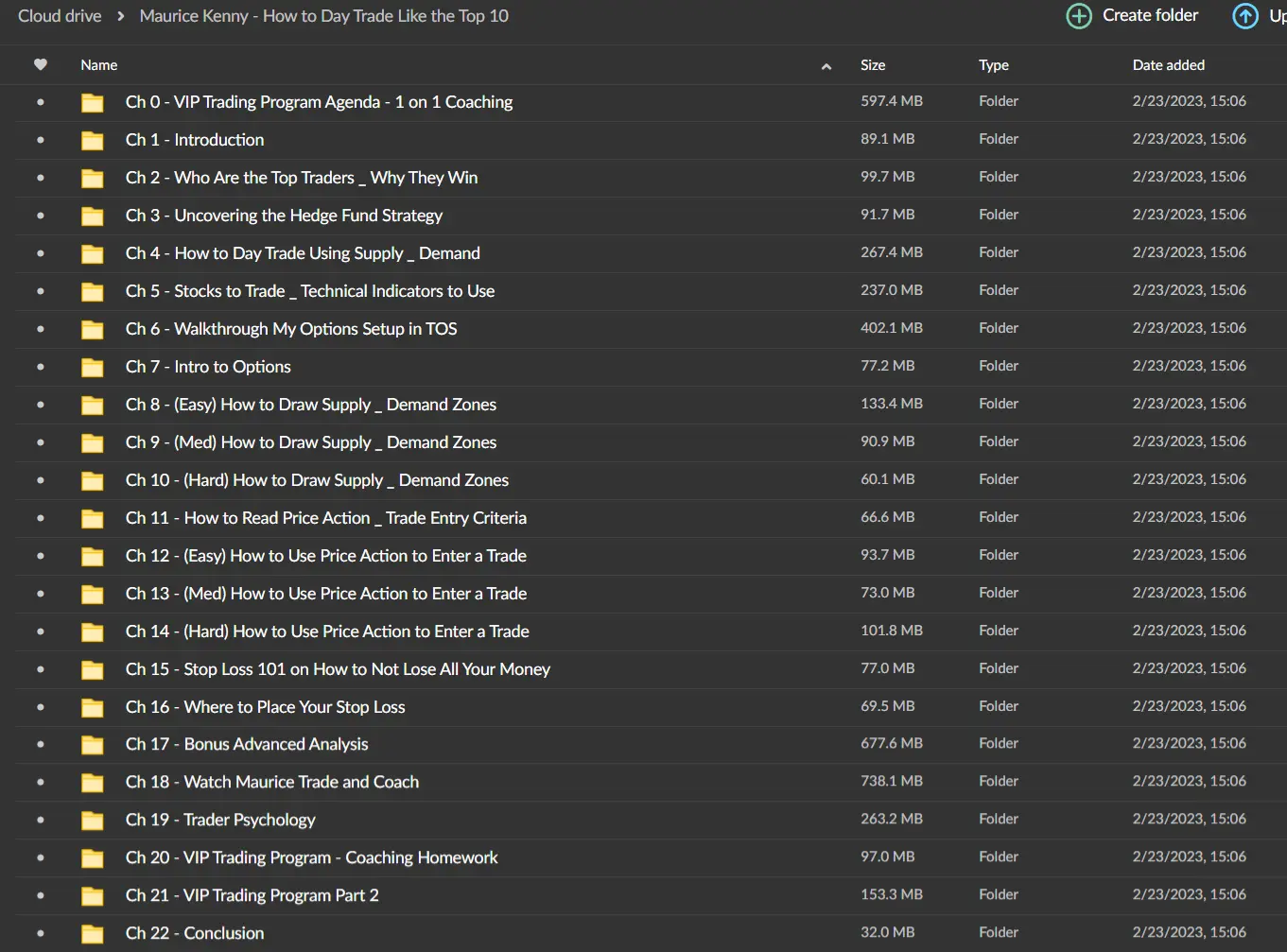Click the Create folder plus icon
The height and width of the screenshot is (952, 1287).
(x=1079, y=16)
